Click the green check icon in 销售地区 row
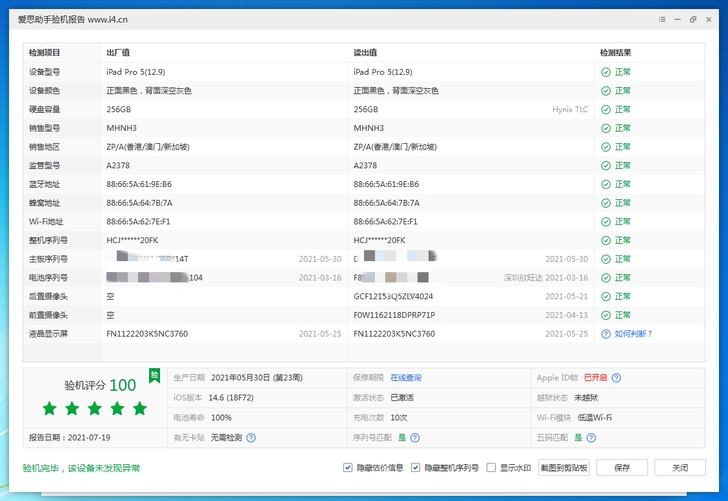Image resolution: width=728 pixels, height=501 pixels. [606, 147]
